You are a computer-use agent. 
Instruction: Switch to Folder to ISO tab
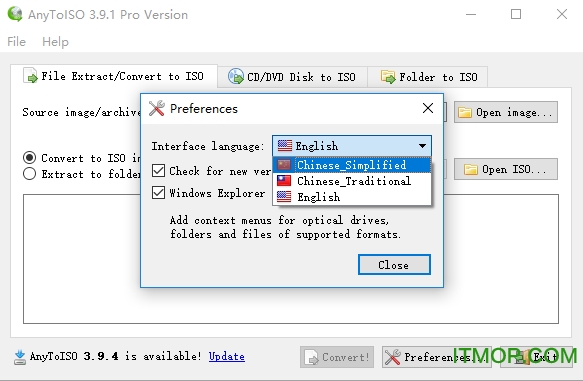pos(428,77)
